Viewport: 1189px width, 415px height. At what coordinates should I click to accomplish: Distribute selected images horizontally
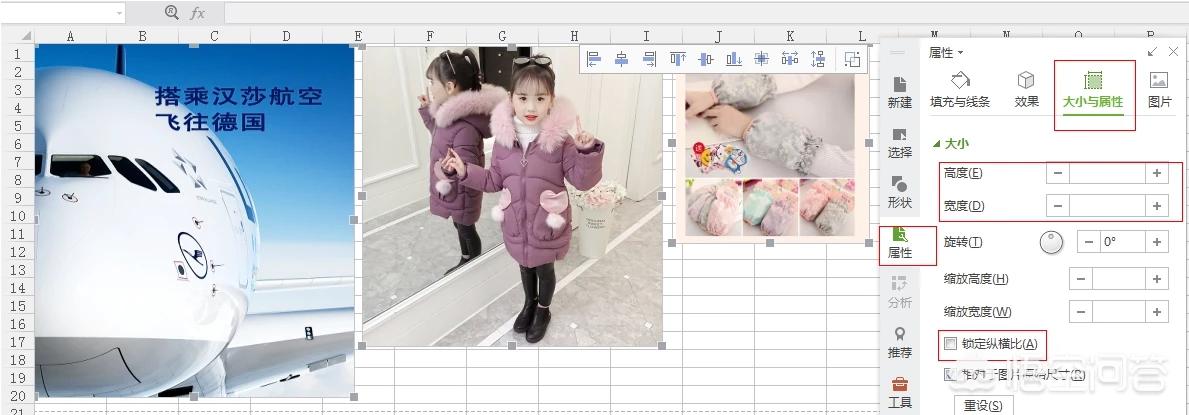pos(790,59)
